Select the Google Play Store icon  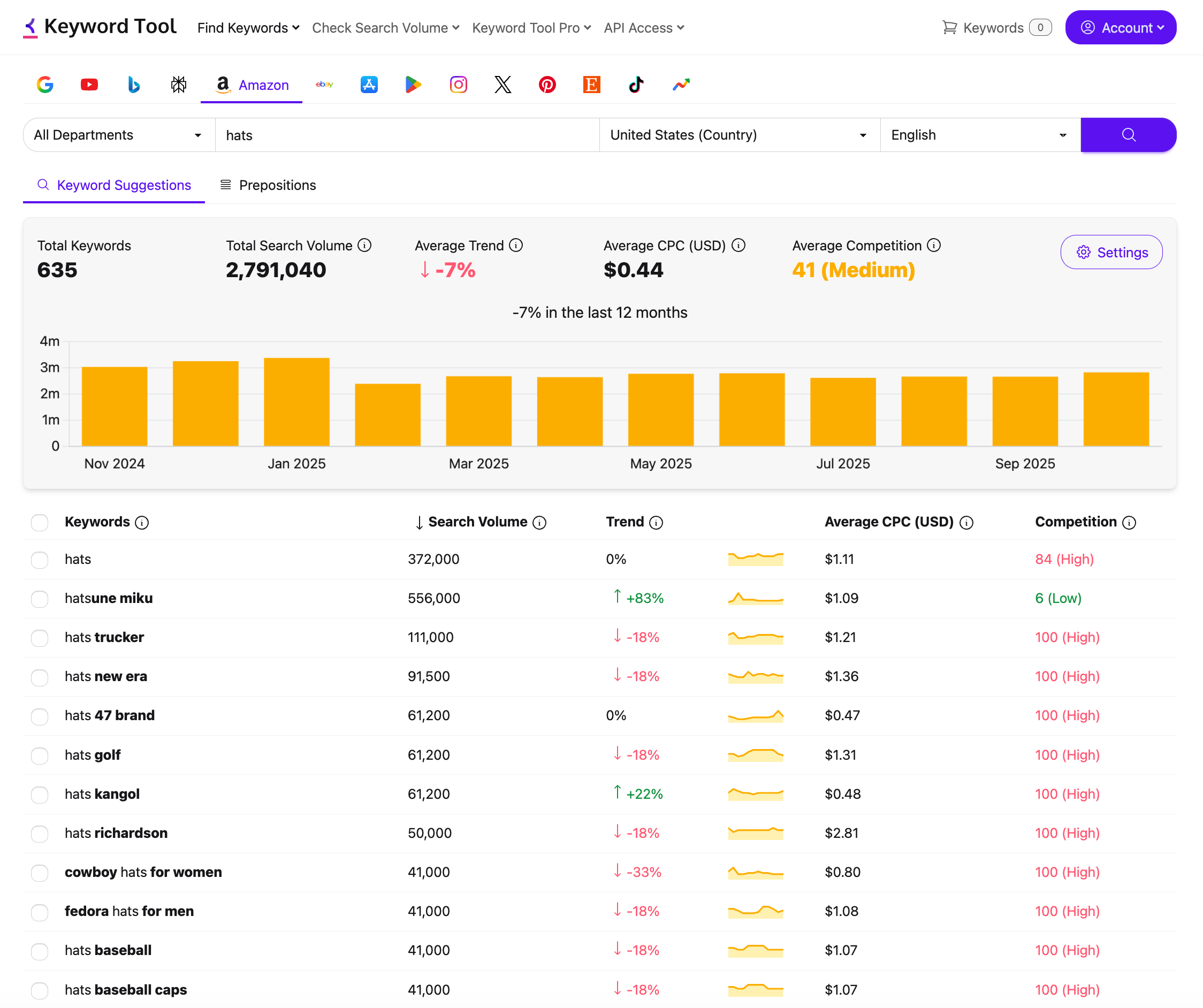point(413,85)
